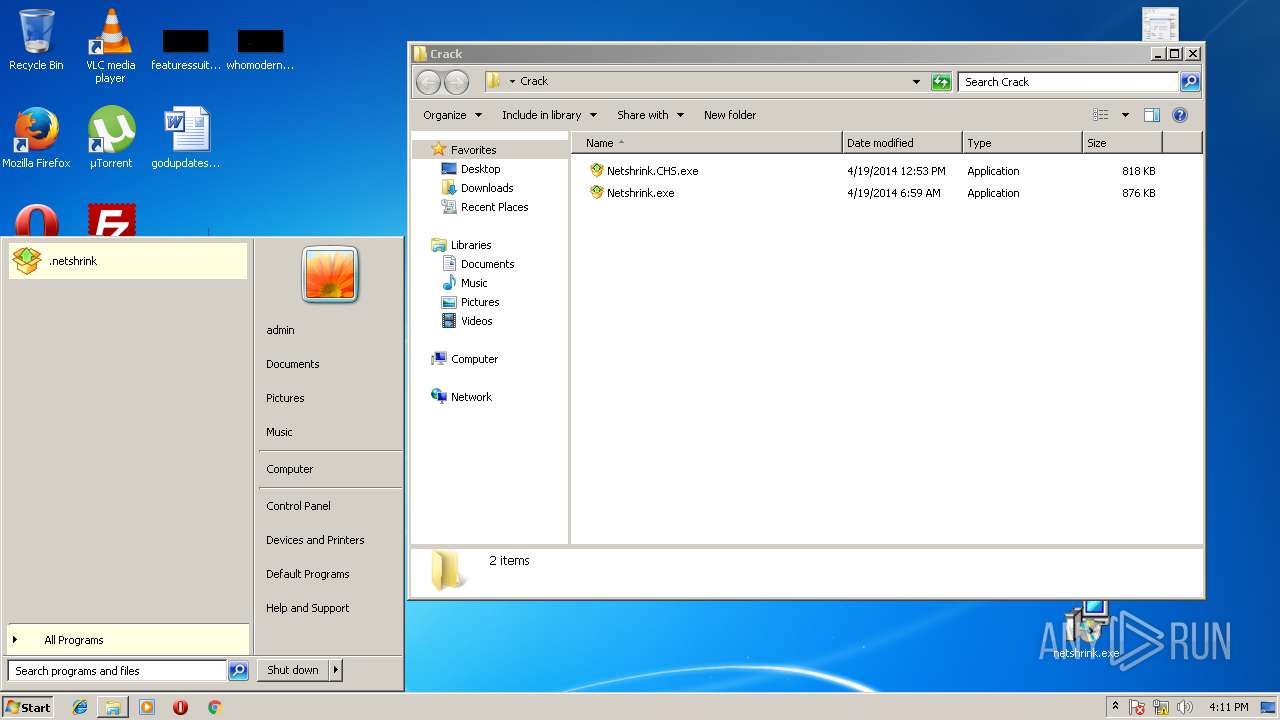The image size is (1280, 720).
Task: Open the featuressuit desktop file
Action: [186, 50]
